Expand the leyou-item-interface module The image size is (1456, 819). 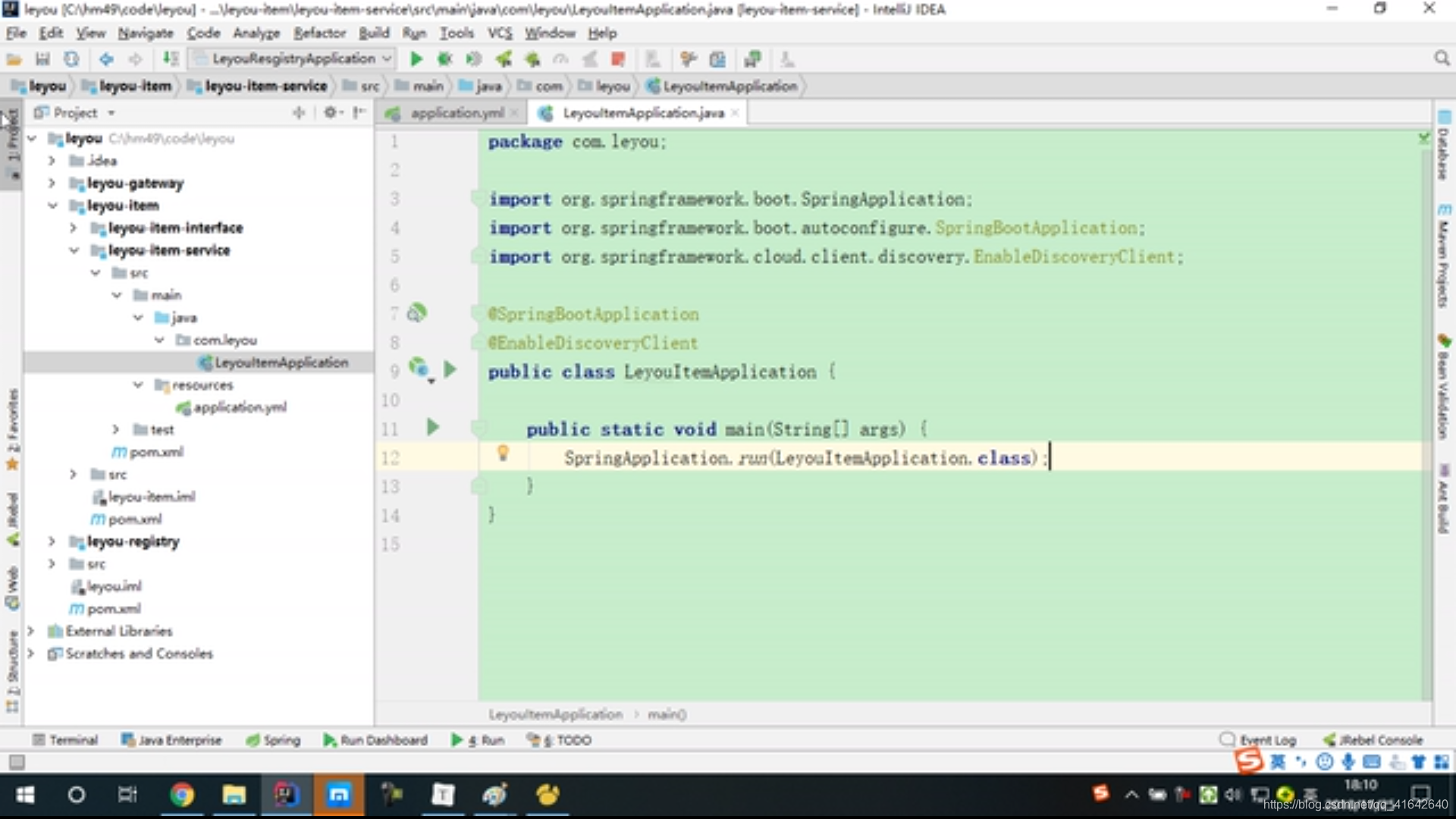click(73, 227)
